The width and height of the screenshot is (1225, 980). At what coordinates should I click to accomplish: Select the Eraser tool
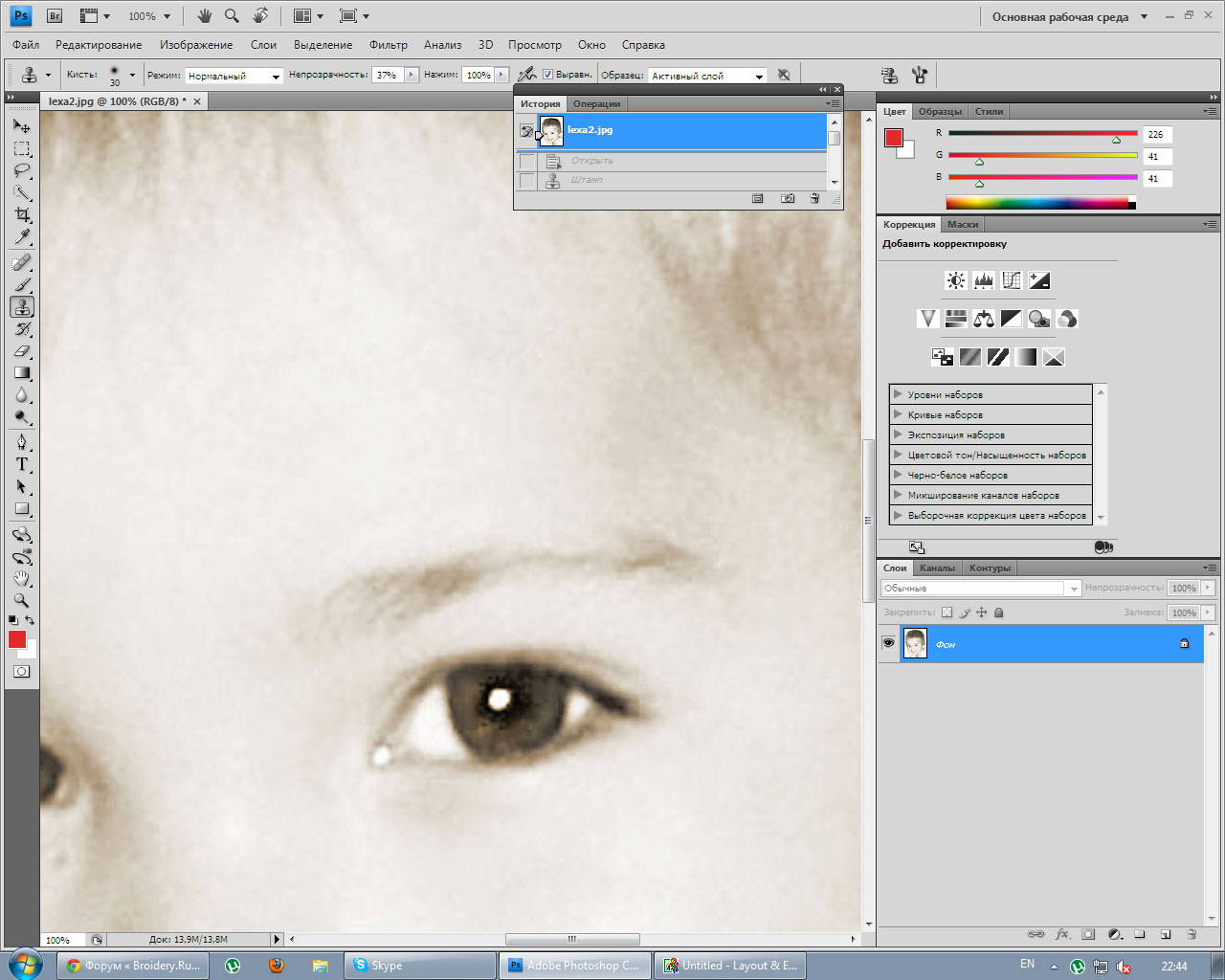click(x=22, y=351)
